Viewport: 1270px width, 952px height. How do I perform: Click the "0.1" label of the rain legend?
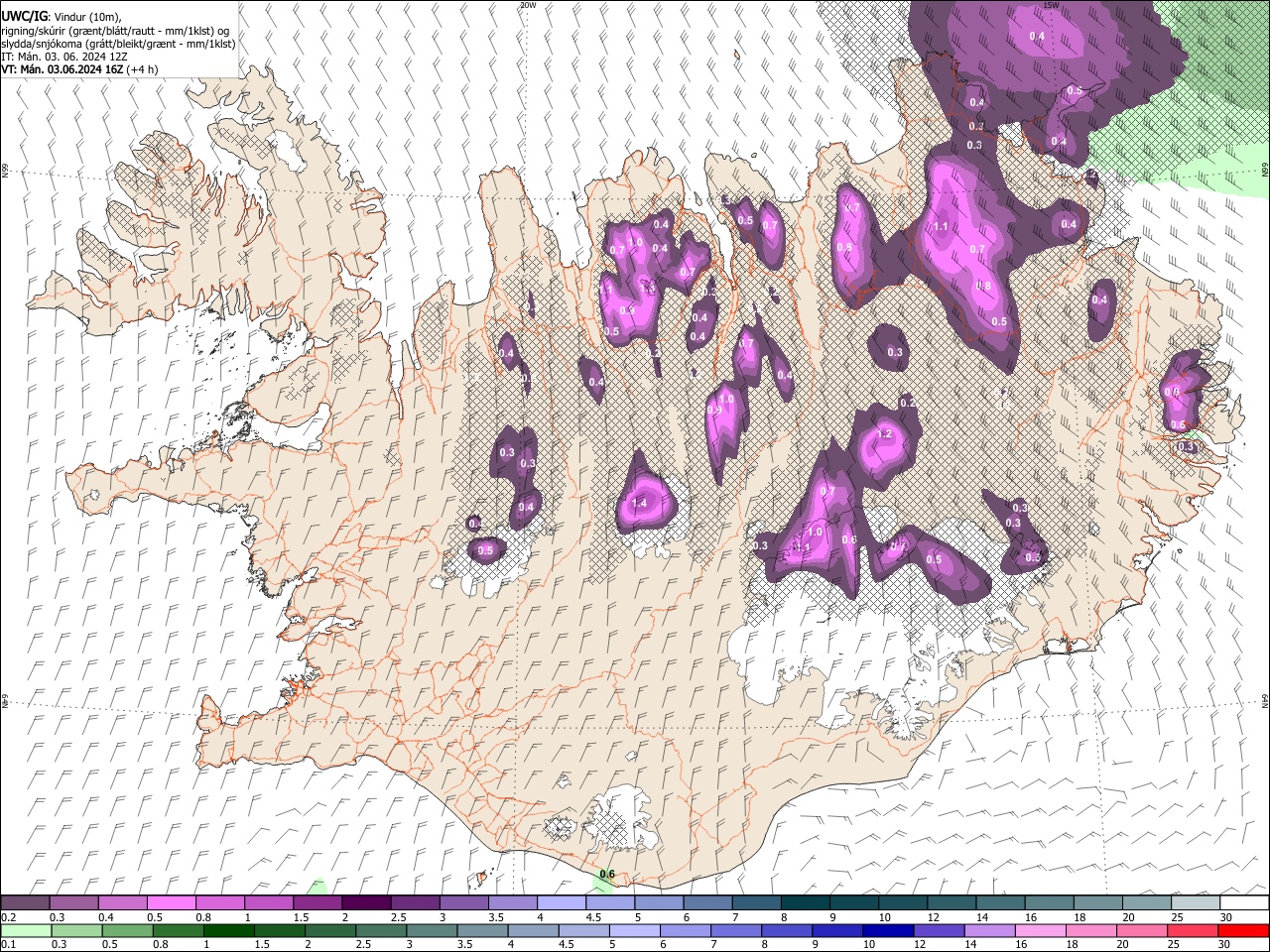8,944
